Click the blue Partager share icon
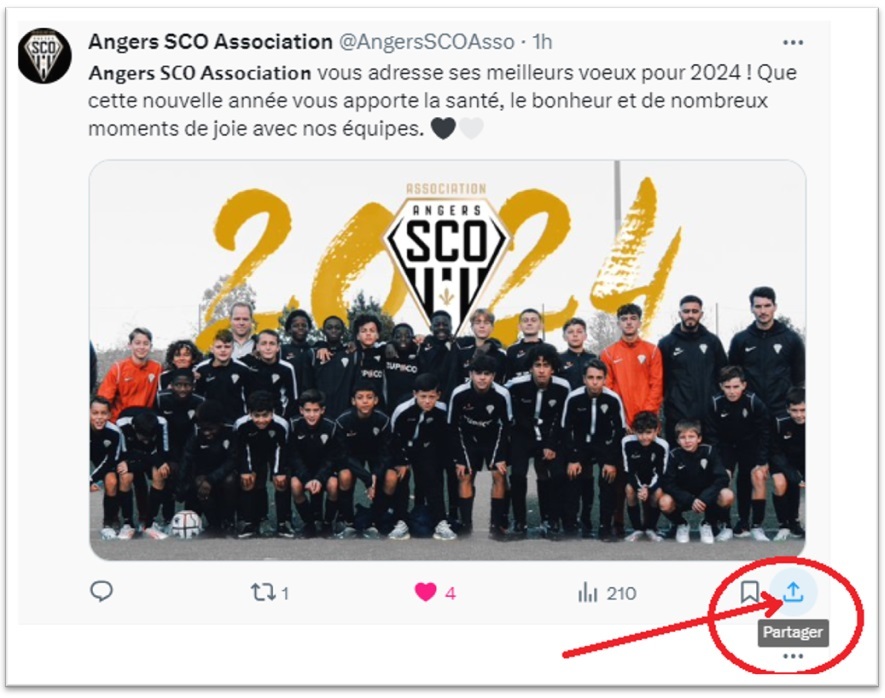 (793, 592)
